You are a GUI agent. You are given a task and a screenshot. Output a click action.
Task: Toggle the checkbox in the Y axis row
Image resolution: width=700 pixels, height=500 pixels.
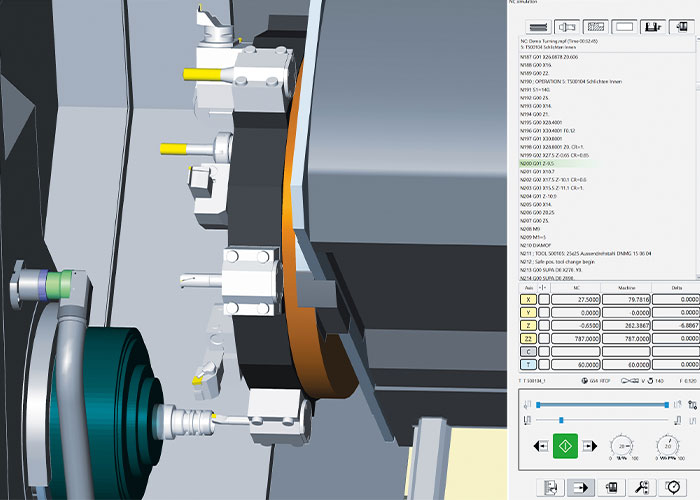pyautogui.click(x=544, y=312)
